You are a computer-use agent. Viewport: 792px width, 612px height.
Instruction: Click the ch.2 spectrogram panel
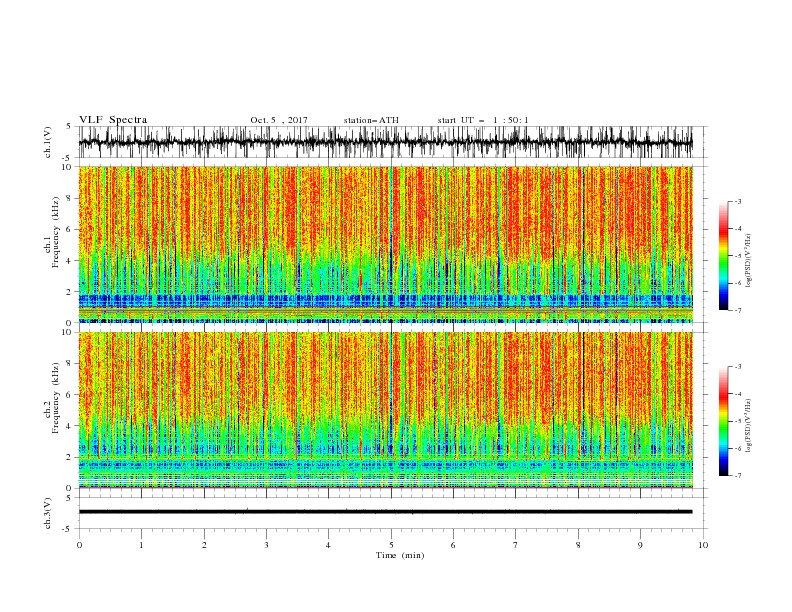386,410
